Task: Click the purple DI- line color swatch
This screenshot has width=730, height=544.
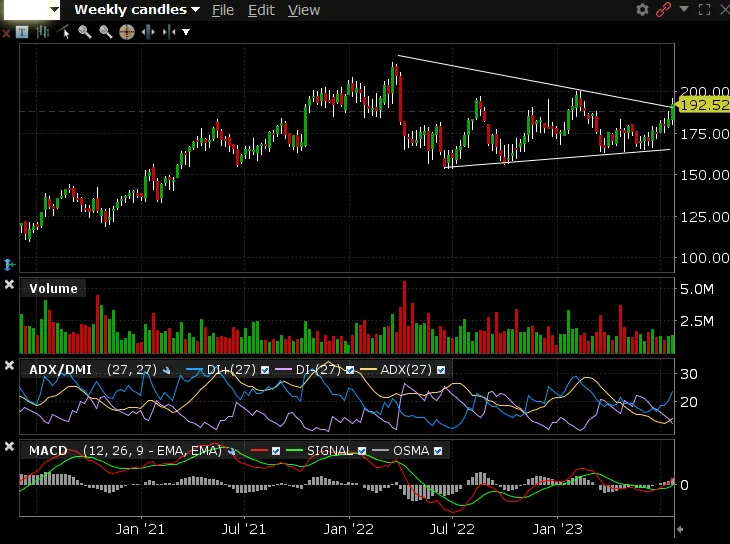Action: [x=284, y=370]
